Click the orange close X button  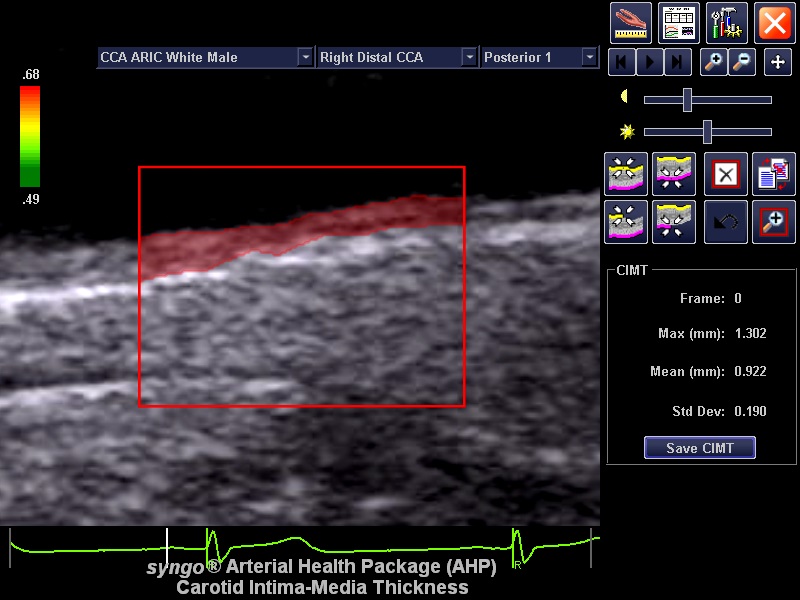pyautogui.click(x=774, y=22)
